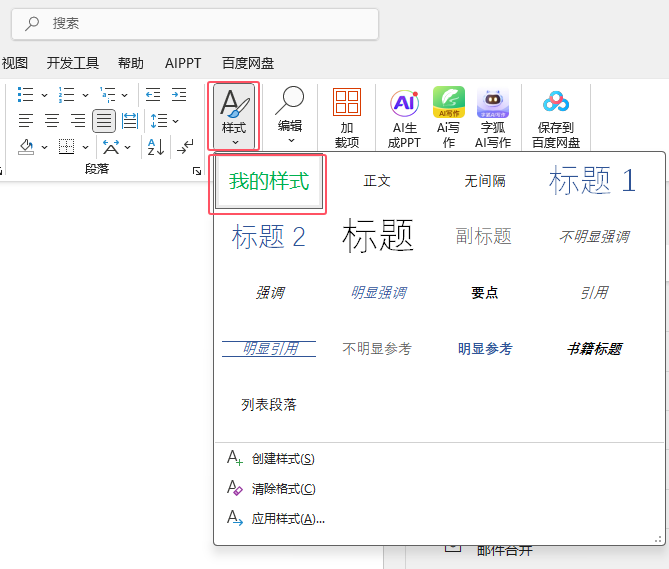
Task: Increase paragraph indent
Action: coord(179,94)
